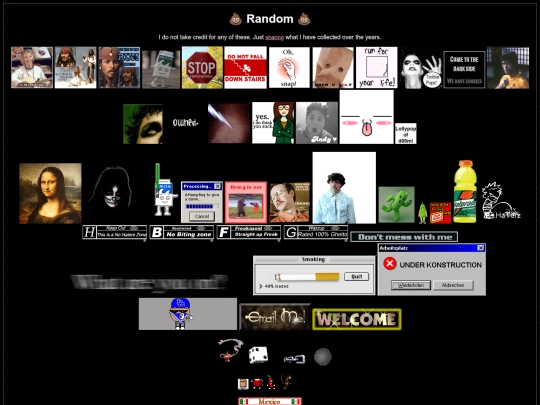
Task: Click the blurry gray text banner
Action: pos(149,282)
